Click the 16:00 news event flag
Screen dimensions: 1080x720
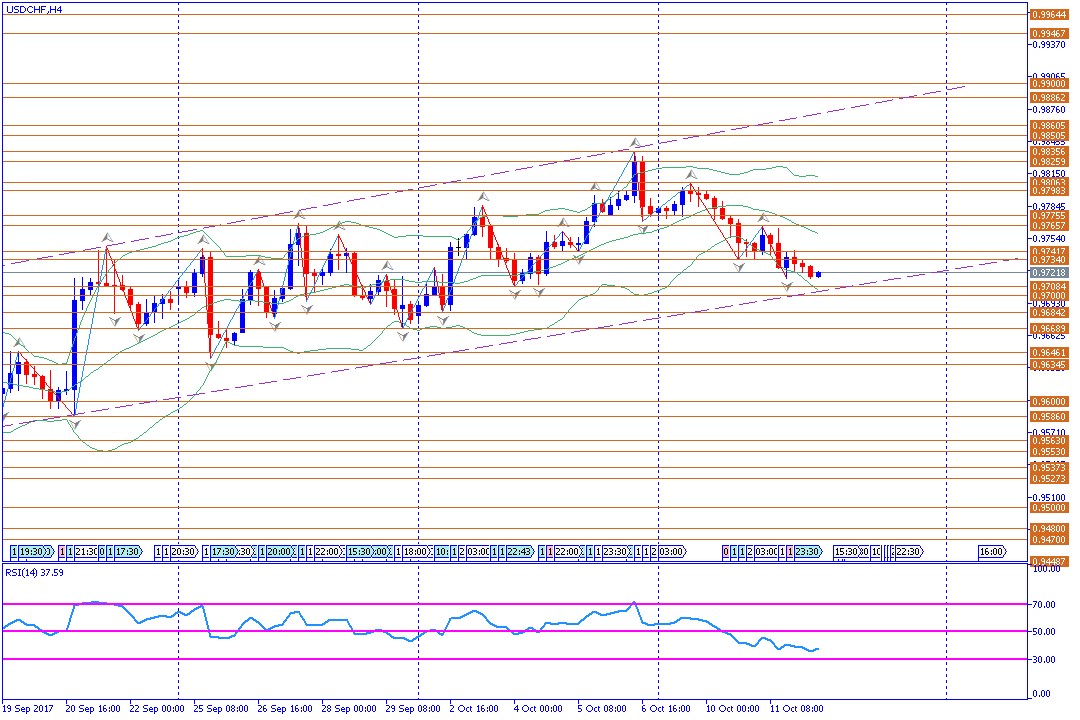click(x=991, y=551)
